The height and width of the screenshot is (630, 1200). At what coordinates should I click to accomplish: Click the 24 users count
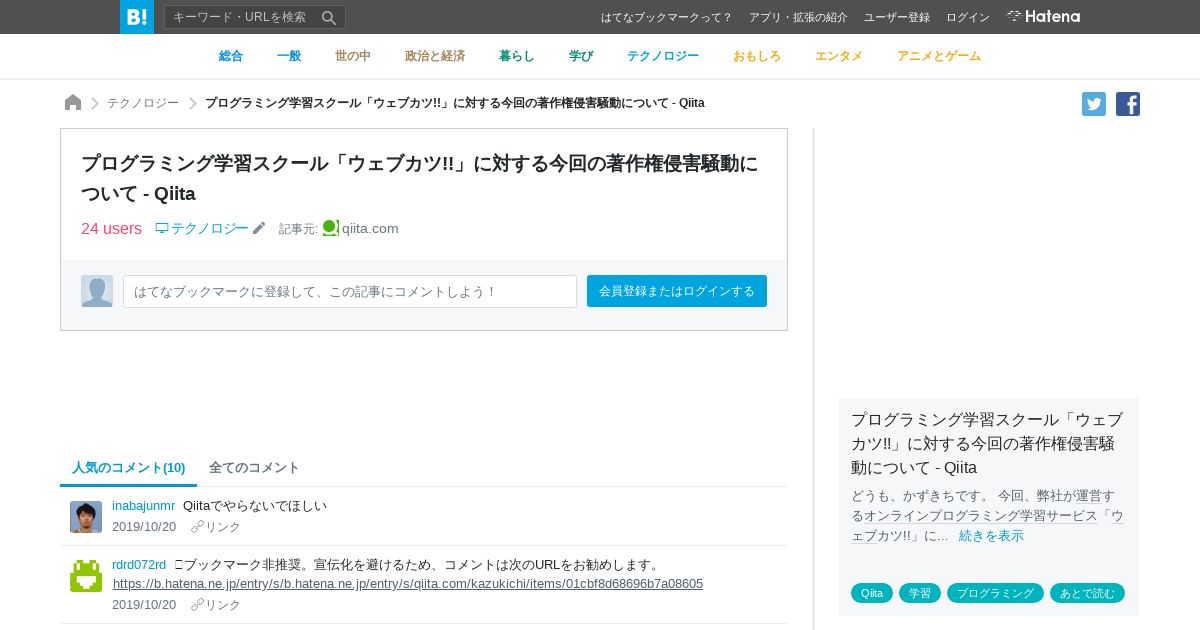pos(111,228)
